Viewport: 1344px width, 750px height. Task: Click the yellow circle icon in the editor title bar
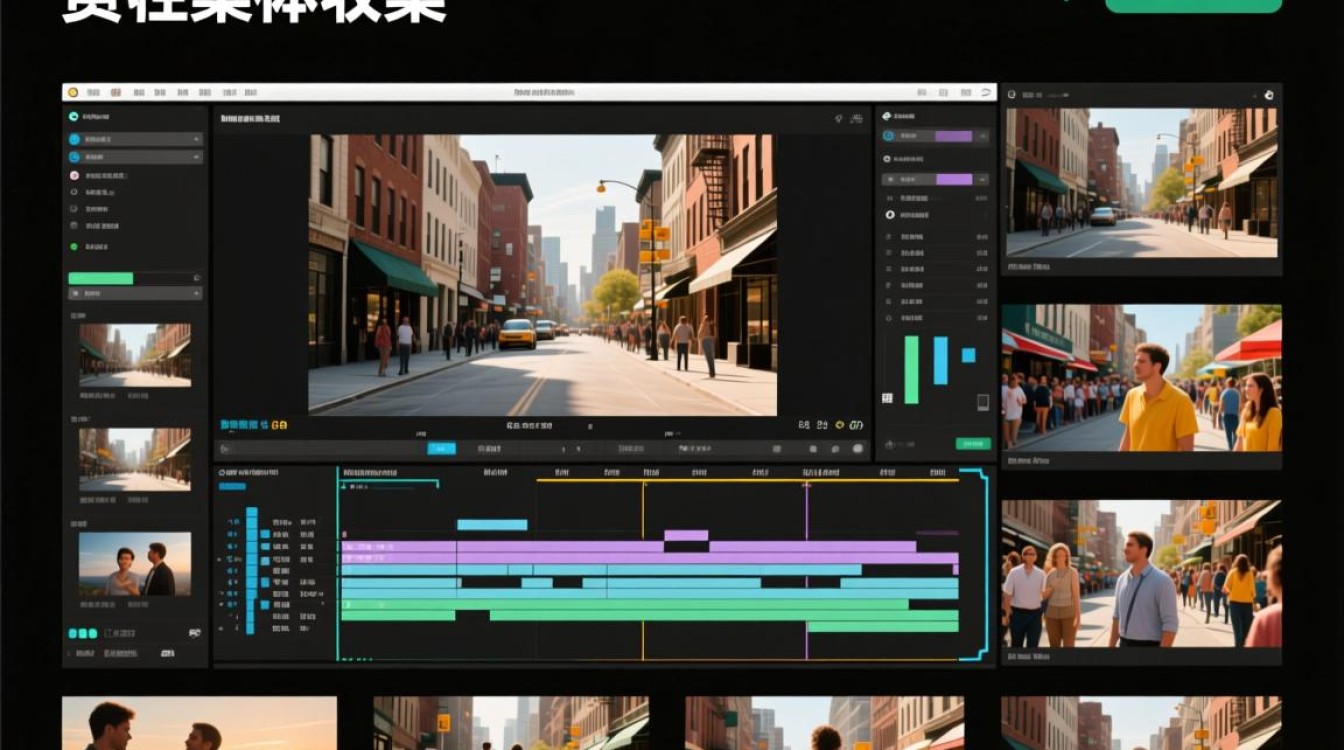(73, 92)
